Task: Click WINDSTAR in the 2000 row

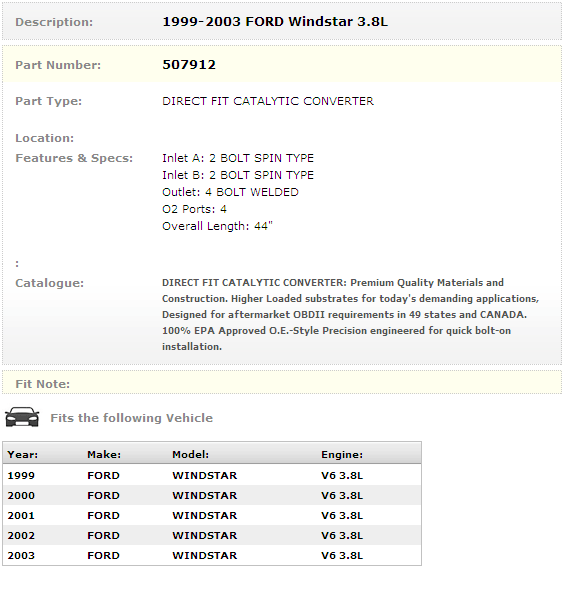Action: 205,495
